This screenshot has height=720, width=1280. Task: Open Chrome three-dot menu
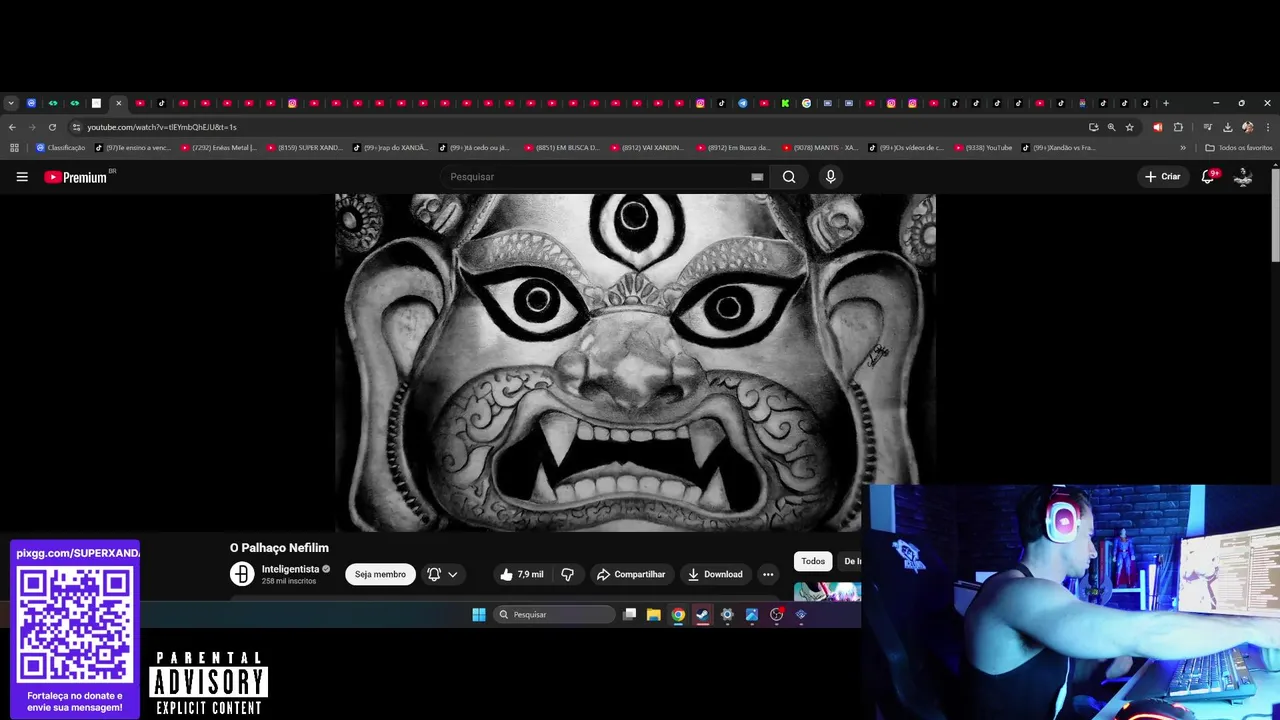pos(1268,127)
